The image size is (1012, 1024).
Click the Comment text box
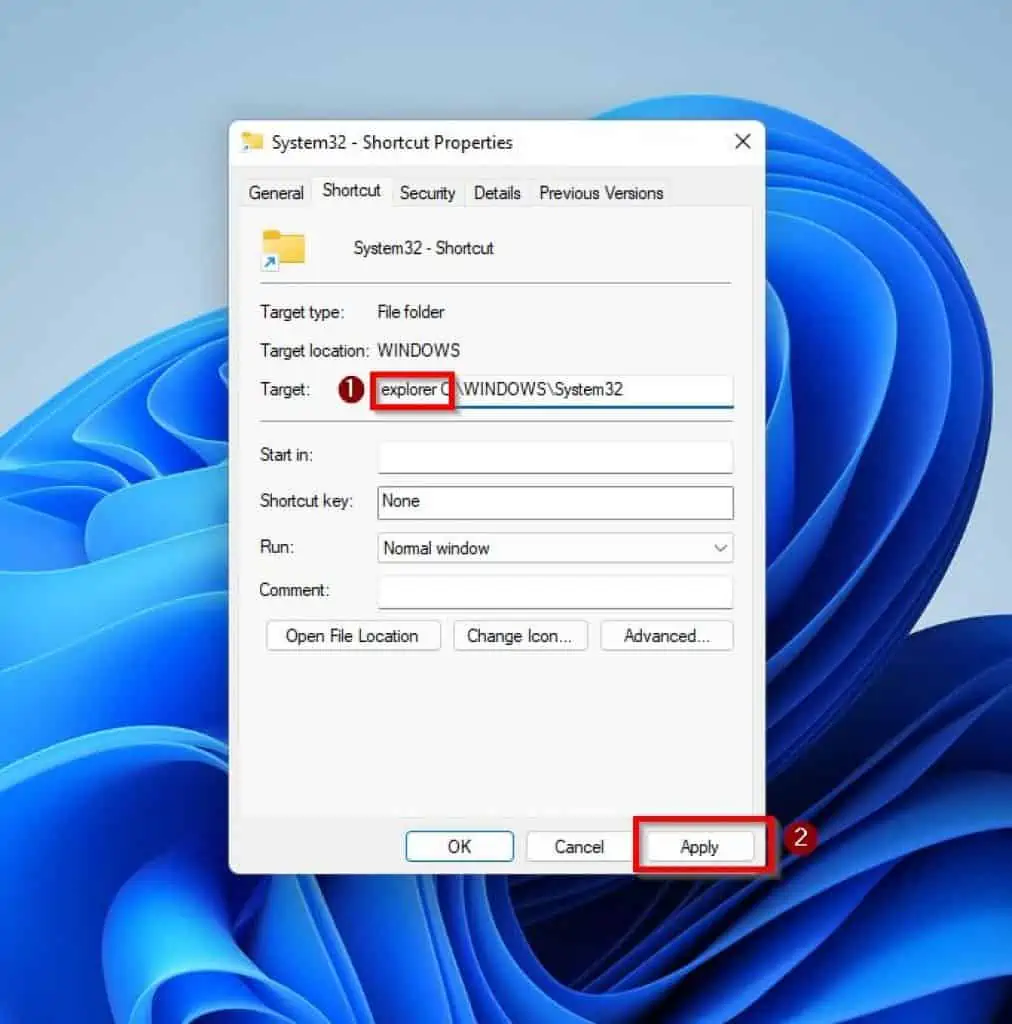(555, 592)
